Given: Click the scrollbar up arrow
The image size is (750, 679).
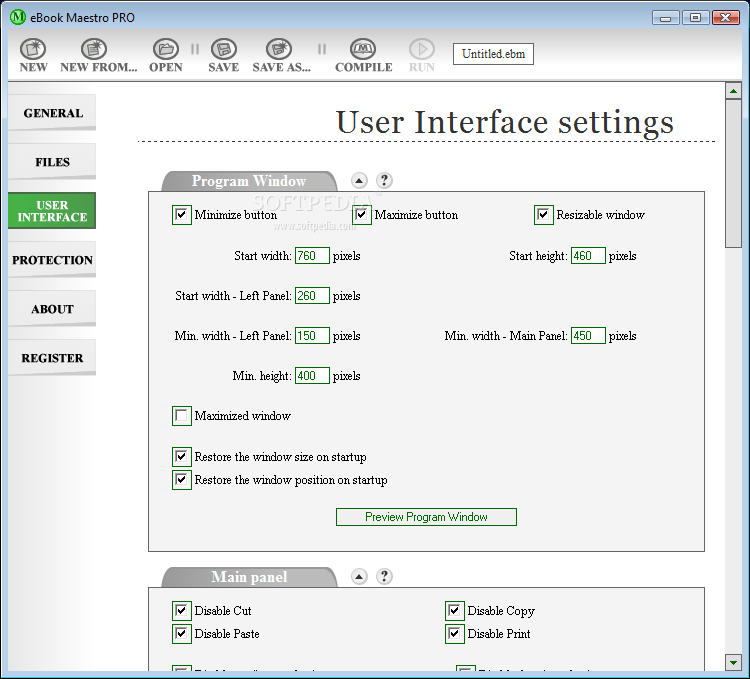Looking at the screenshot, I should (x=733, y=90).
